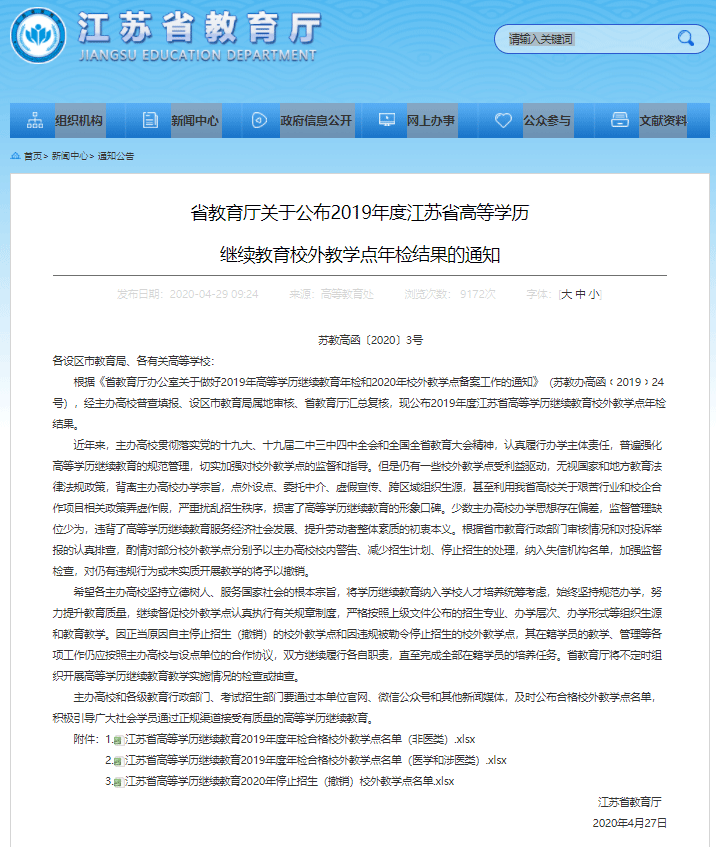Open the 组织机构 menu

click(78, 120)
